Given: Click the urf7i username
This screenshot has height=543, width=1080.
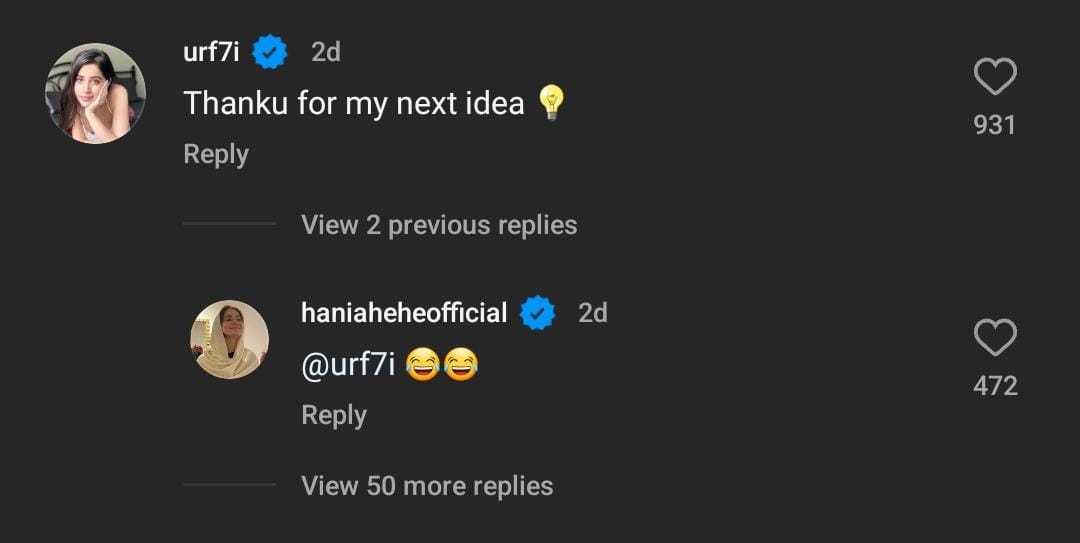Looking at the screenshot, I should (211, 52).
